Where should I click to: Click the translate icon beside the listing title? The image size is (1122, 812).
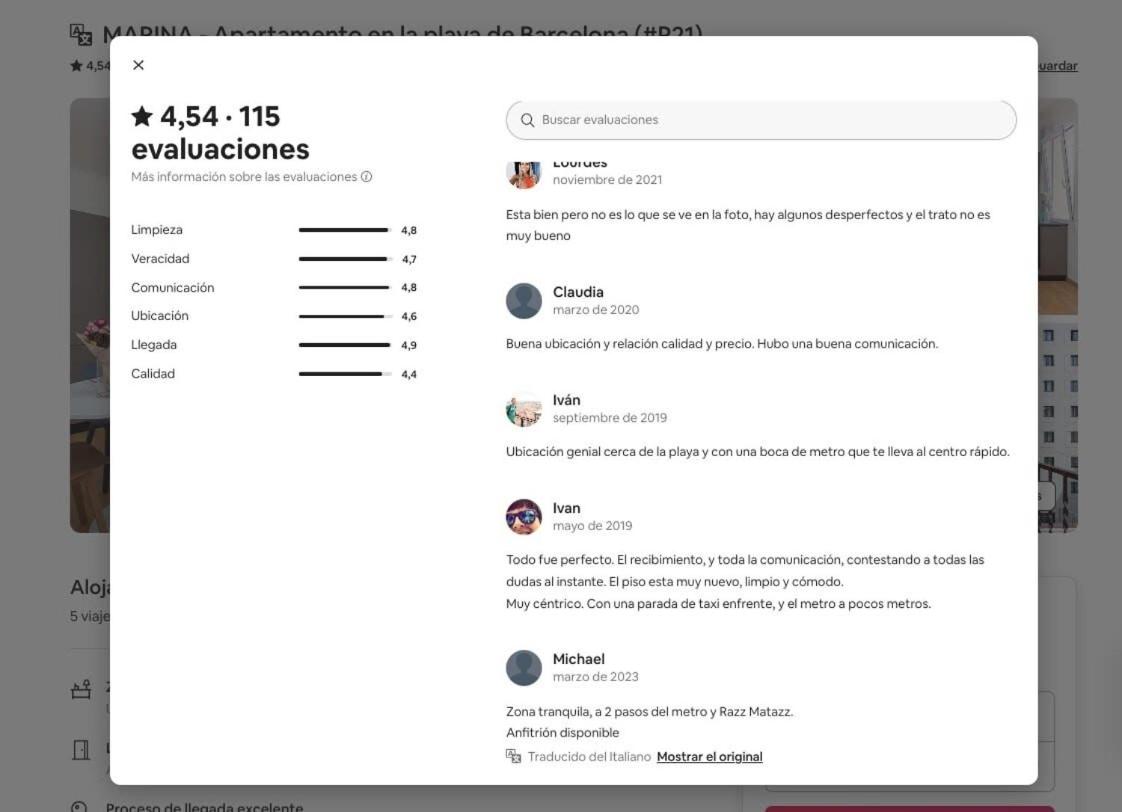[81, 34]
